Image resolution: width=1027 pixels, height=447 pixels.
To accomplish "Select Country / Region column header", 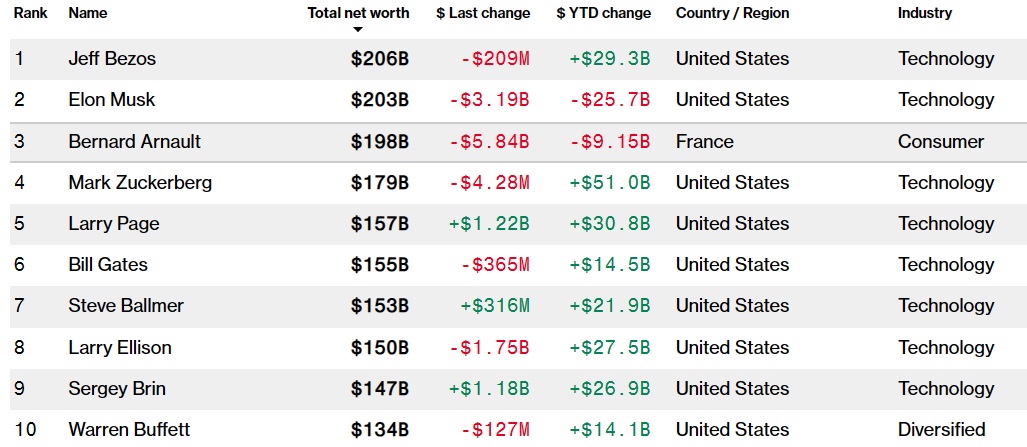I will [732, 13].
